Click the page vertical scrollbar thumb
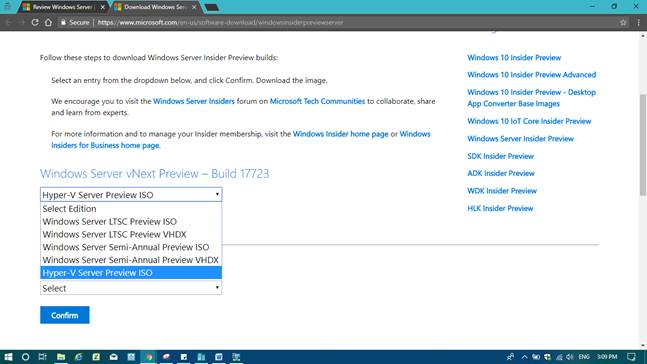 [643, 144]
